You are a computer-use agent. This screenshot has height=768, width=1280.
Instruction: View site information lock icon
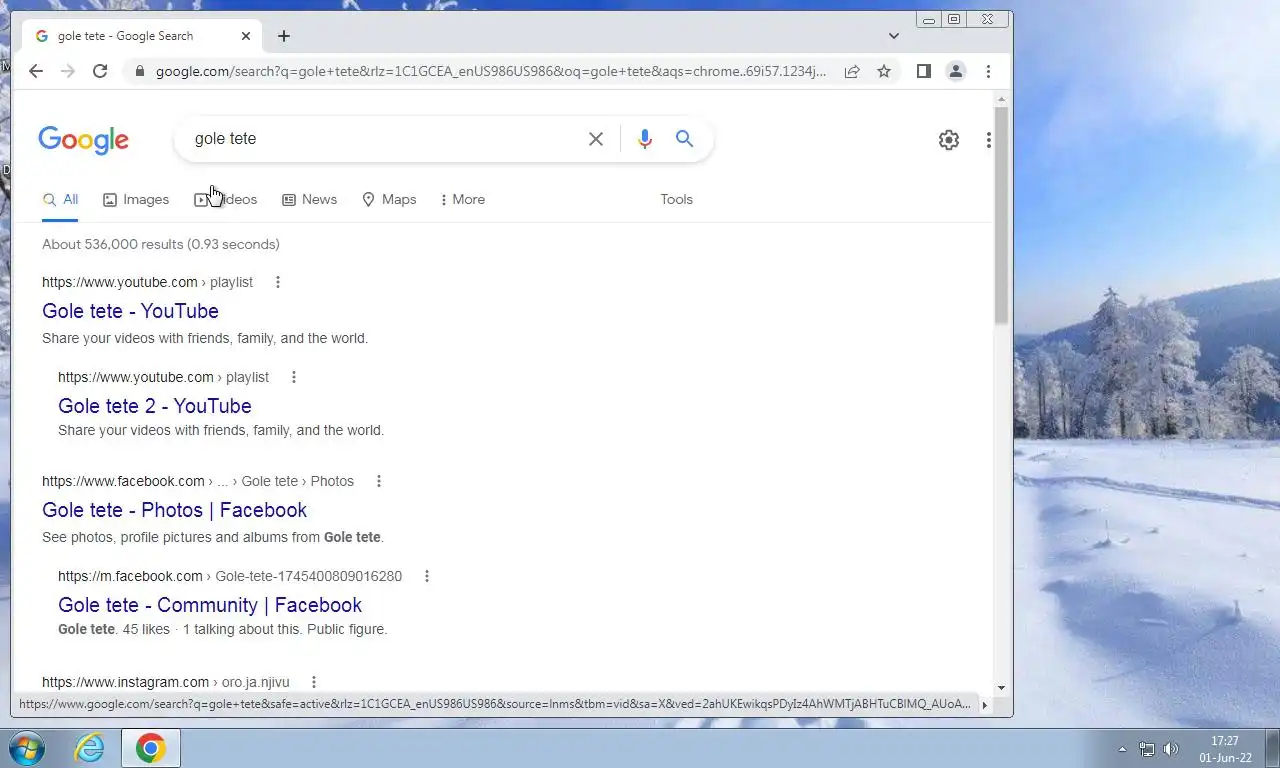[x=140, y=71]
